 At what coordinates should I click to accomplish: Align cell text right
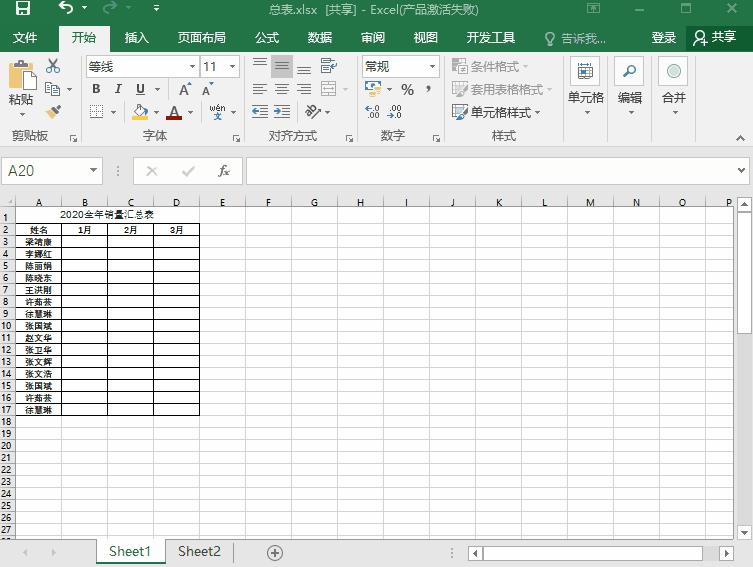pos(304,89)
